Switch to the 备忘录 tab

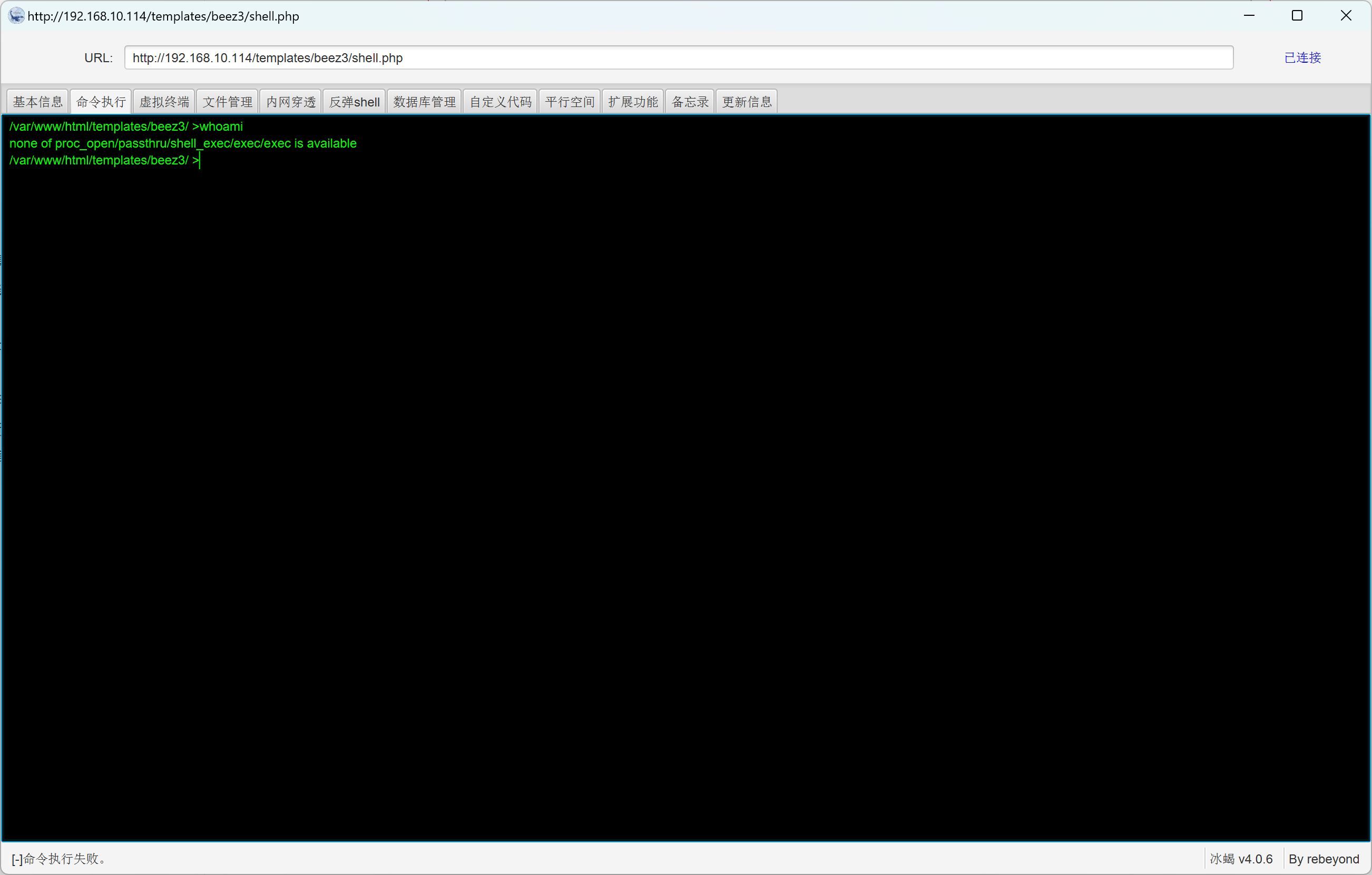pyautogui.click(x=690, y=101)
